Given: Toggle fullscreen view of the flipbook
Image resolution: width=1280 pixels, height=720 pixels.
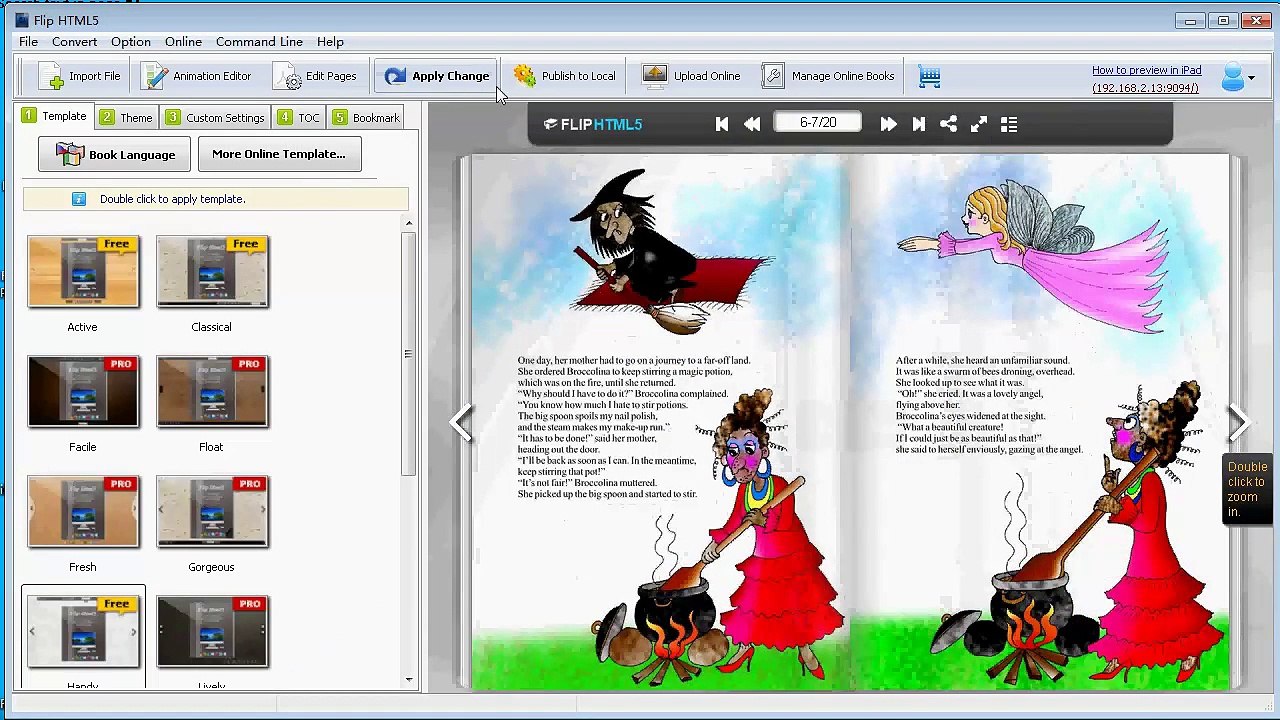Looking at the screenshot, I should tap(979, 124).
